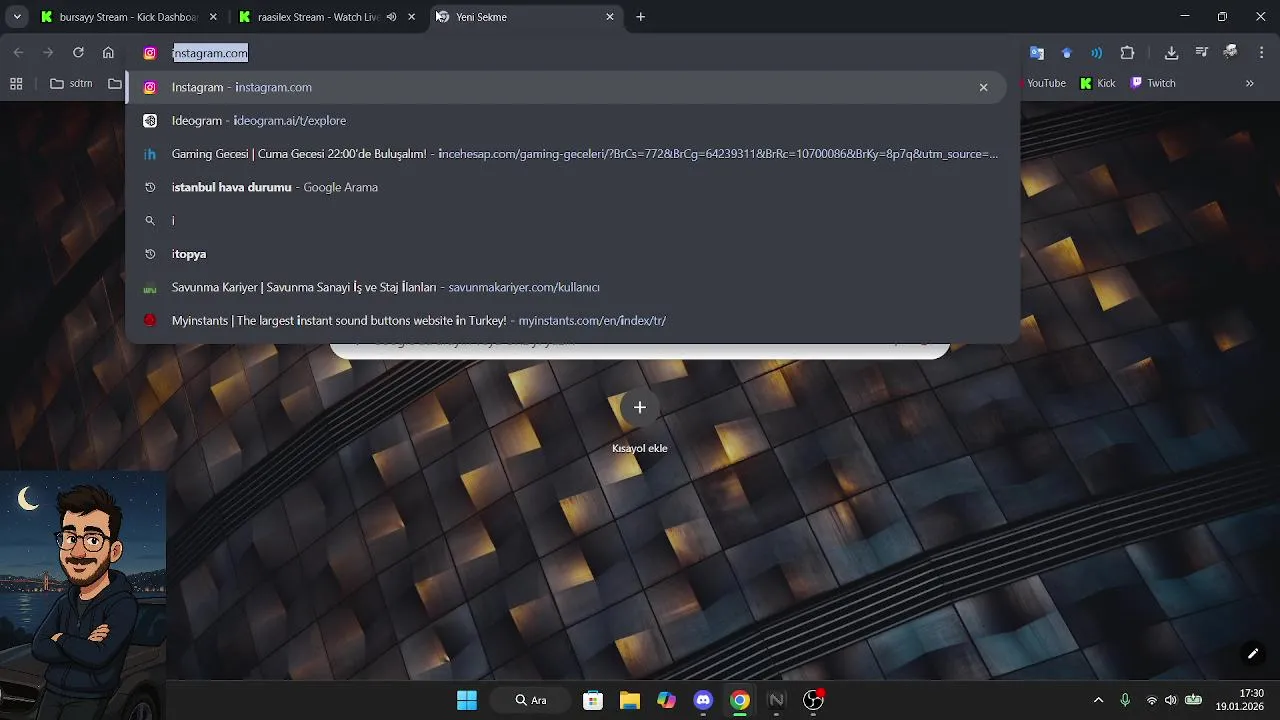The height and width of the screenshot is (720, 1280).
Task: Open the Extensions puzzle-piece icon
Action: click(1128, 53)
